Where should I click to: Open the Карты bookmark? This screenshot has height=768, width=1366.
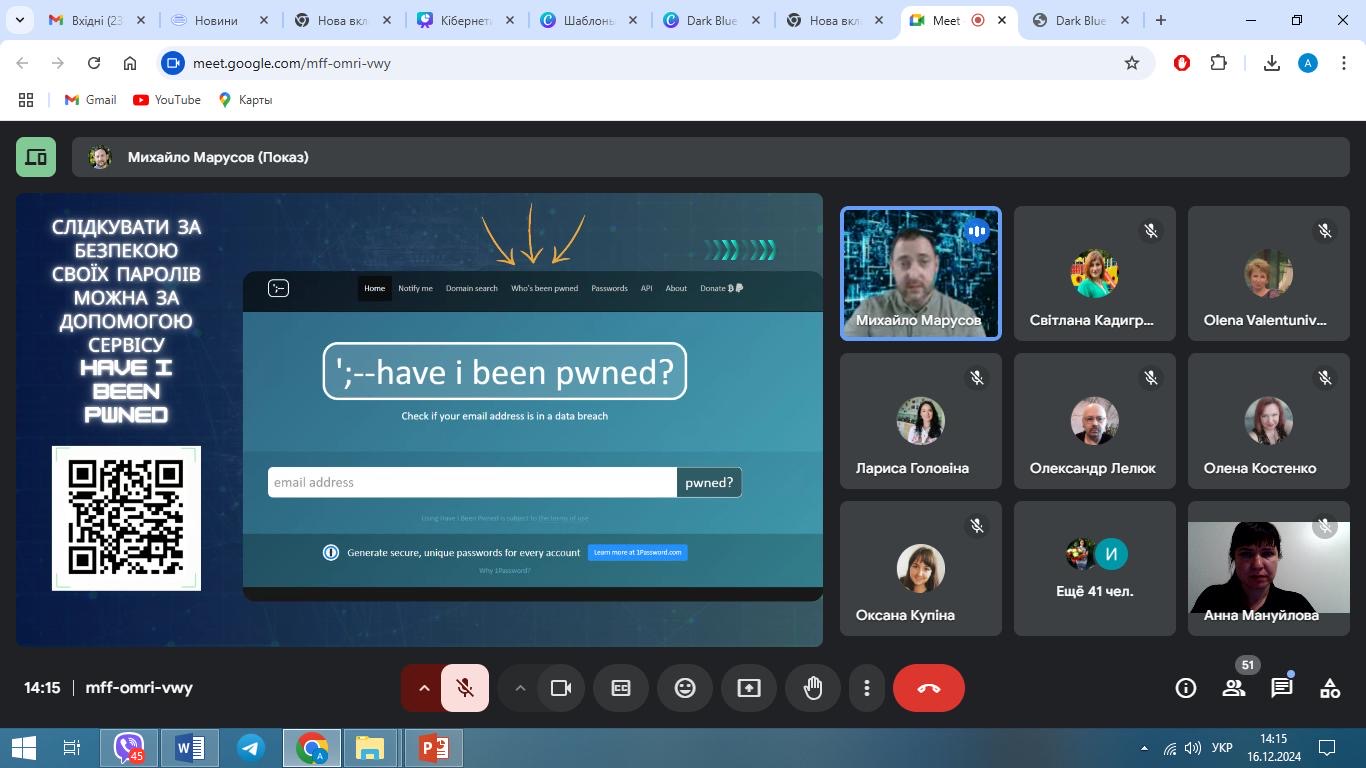[245, 100]
